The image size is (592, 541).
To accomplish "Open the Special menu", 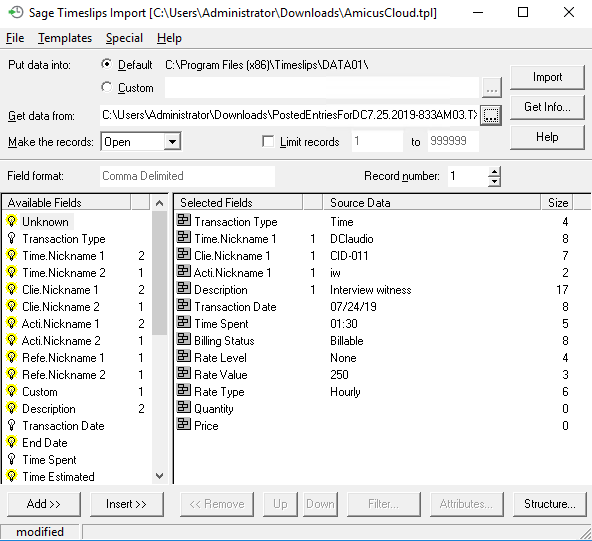I will point(124,38).
